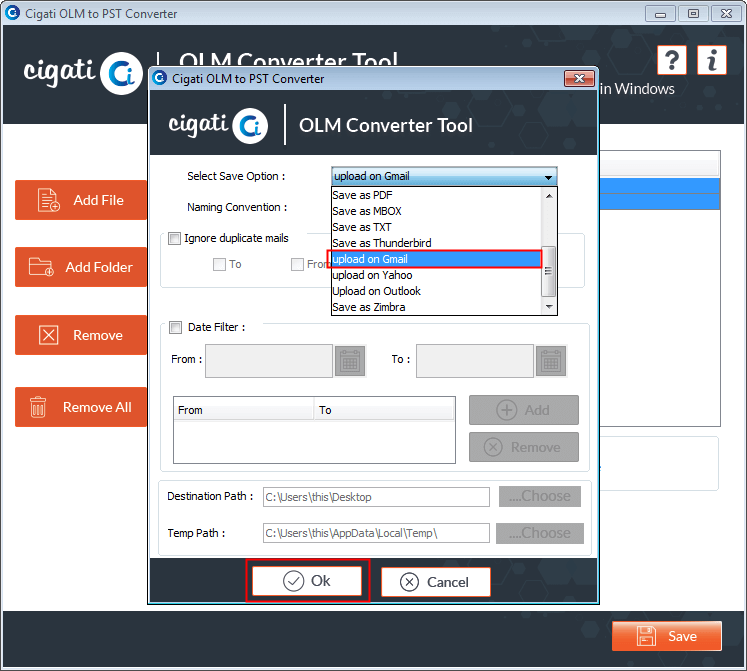Toggle the To checkbox under duplicate mails
This screenshot has width=747, height=671.
(x=219, y=264)
